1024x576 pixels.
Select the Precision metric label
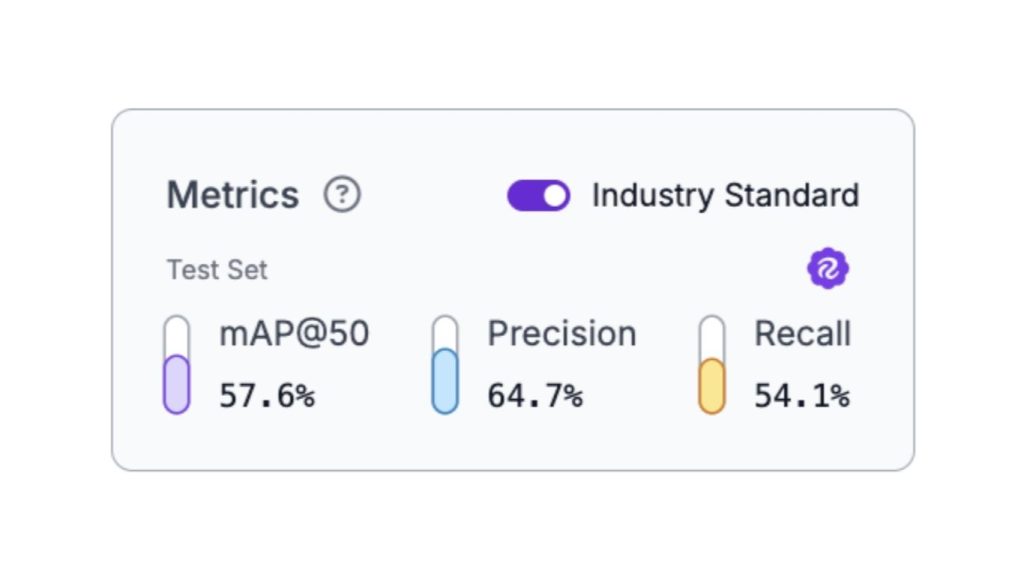[561, 334]
